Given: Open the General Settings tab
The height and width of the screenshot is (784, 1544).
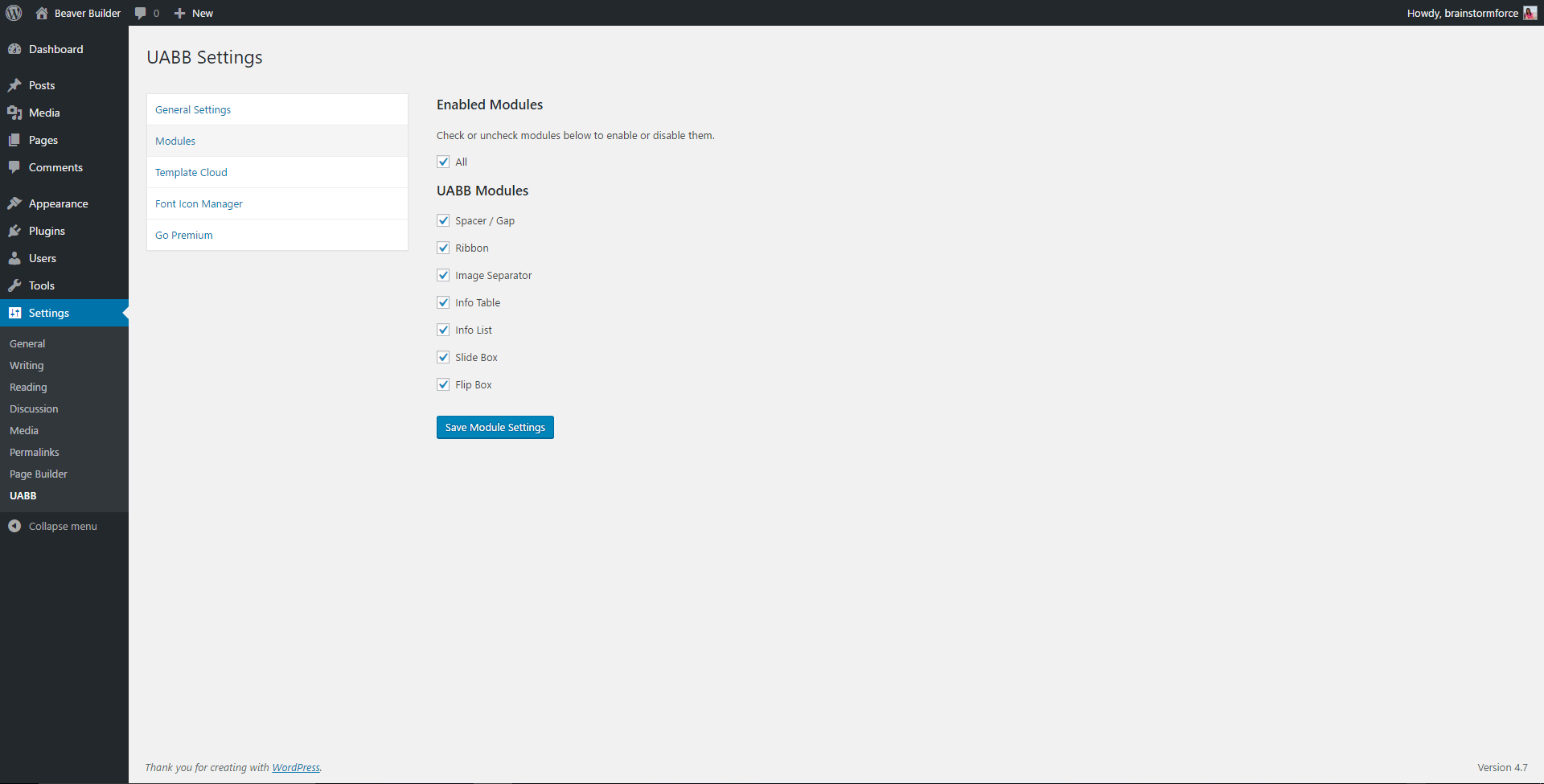Looking at the screenshot, I should (x=193, y=109).
